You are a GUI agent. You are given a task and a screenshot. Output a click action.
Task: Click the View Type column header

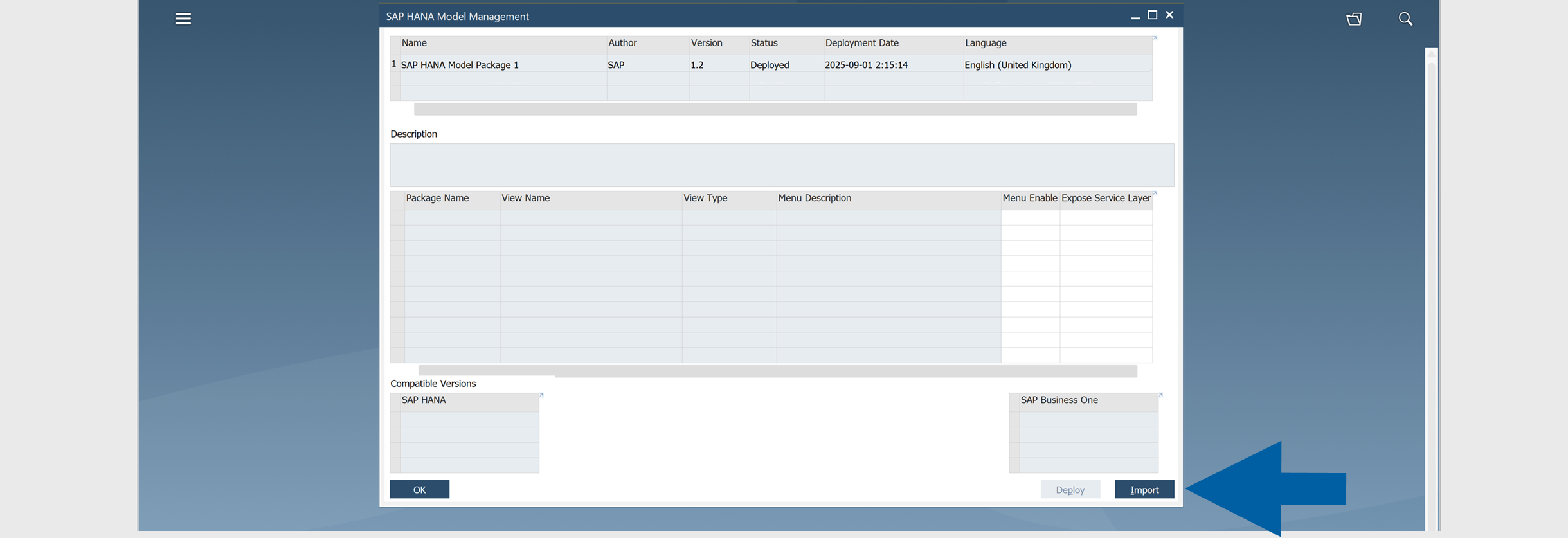tap(729, 199)
